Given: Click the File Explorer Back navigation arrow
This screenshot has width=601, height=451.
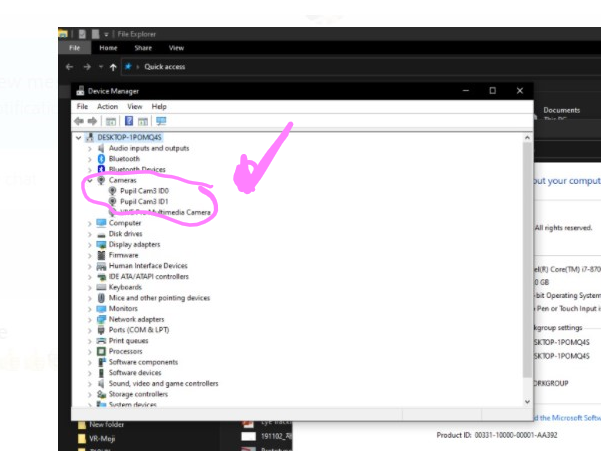Looking at the screenshot, I should pos(69,67).
